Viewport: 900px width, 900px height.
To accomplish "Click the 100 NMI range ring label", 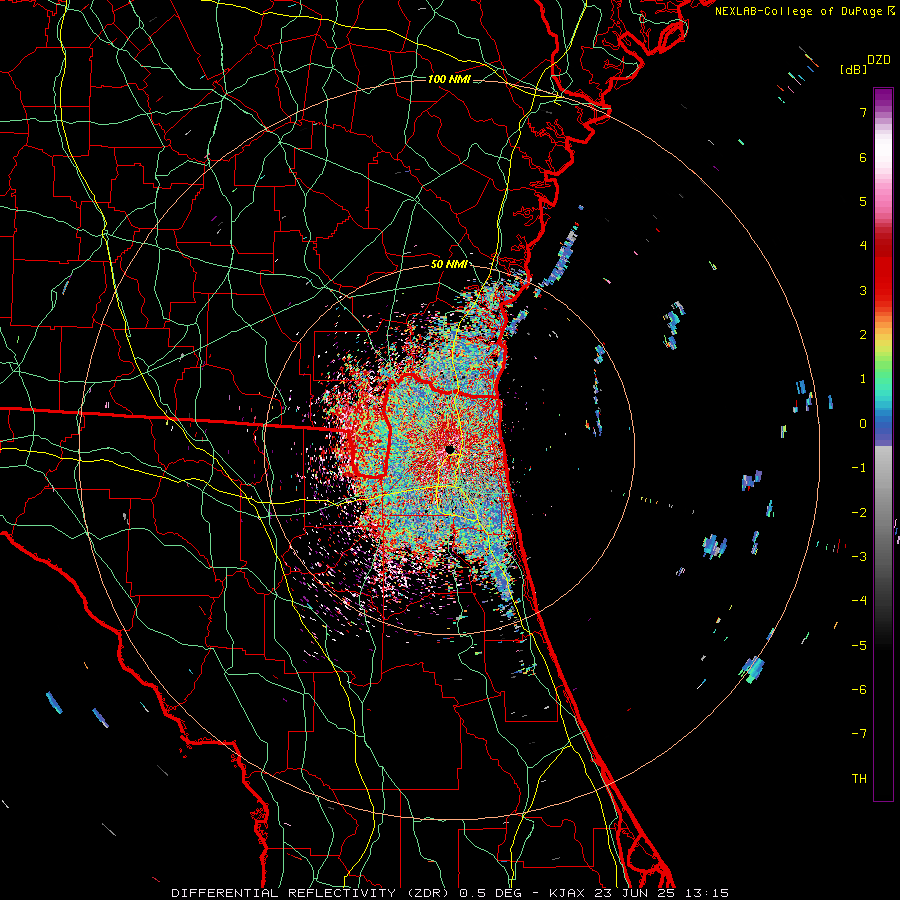I will 449,79.
